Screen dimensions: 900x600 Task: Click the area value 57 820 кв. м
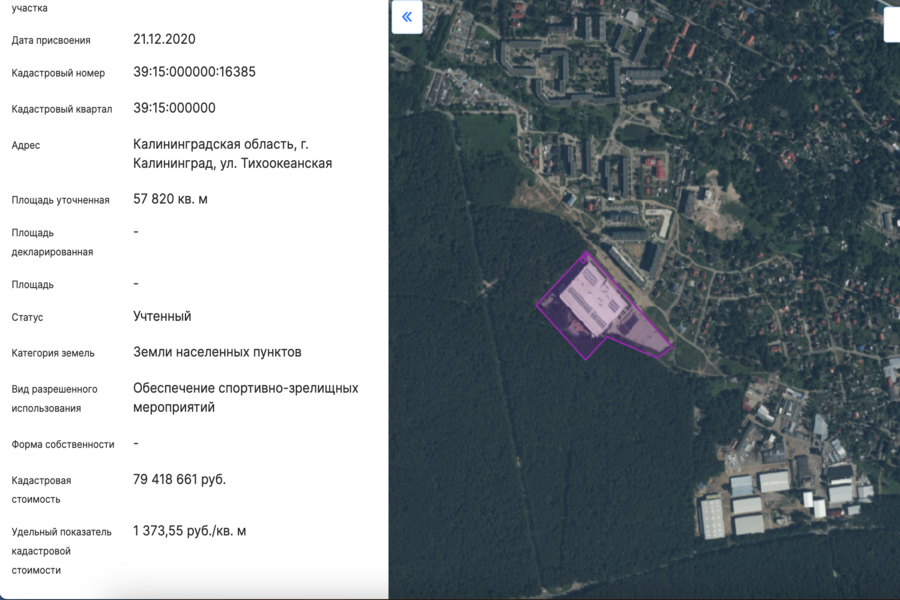(170, 199)
